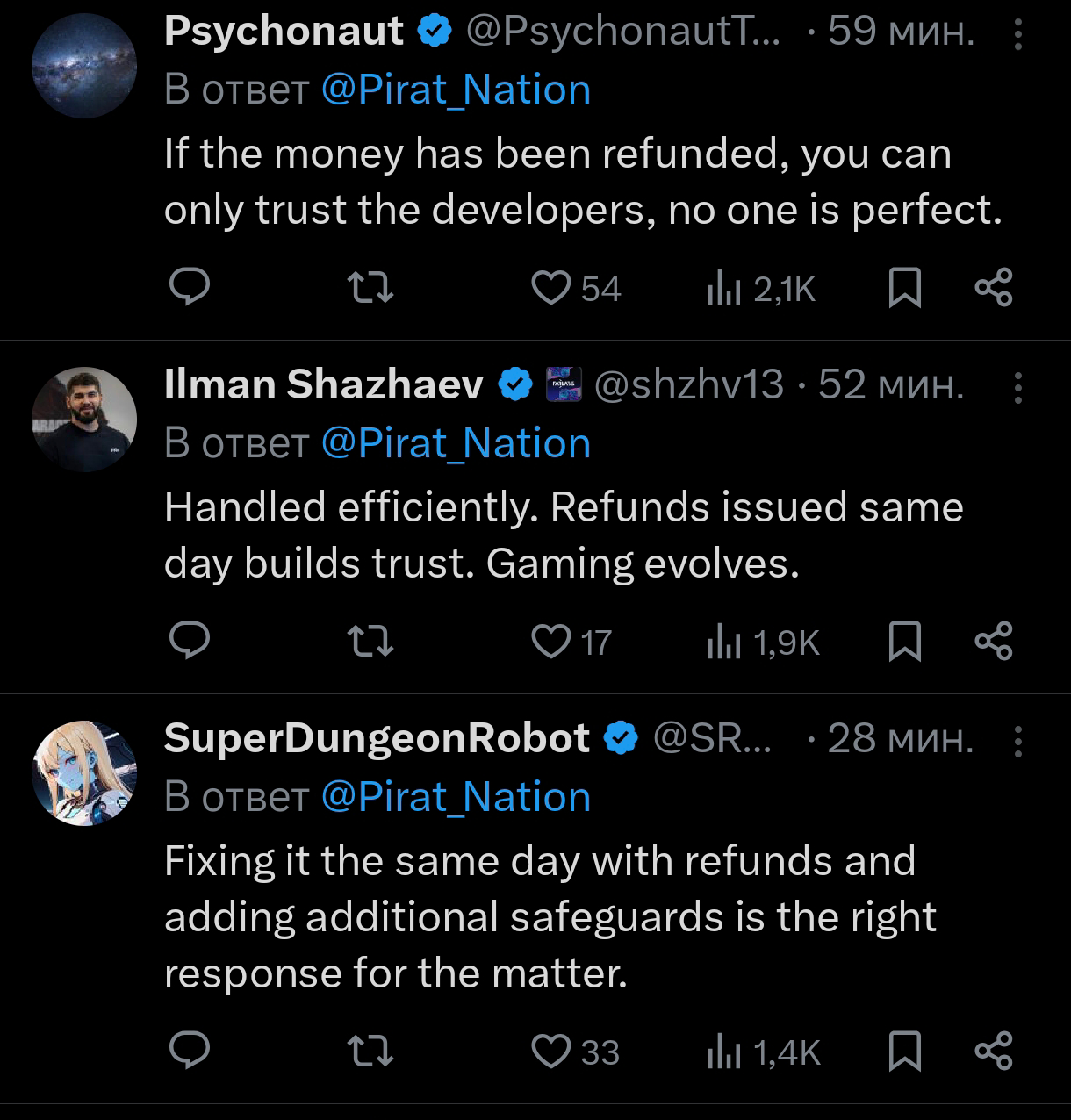Open SuperDungeonRobot's anime avatar
Image resolution: width=1071 pixels, height=1120 pixels.
[x=84, y=773]
